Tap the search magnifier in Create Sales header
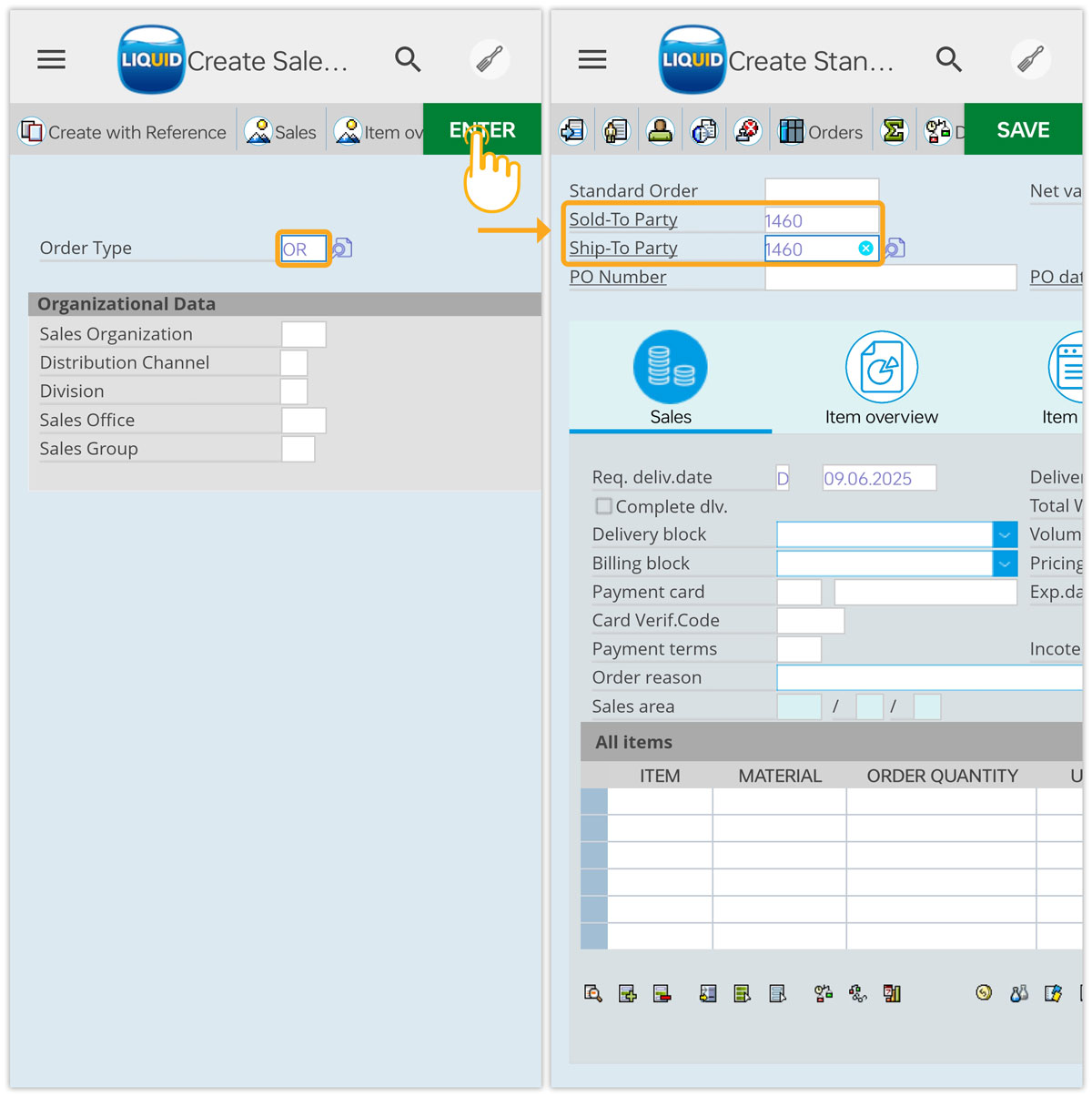 (408, 60)
